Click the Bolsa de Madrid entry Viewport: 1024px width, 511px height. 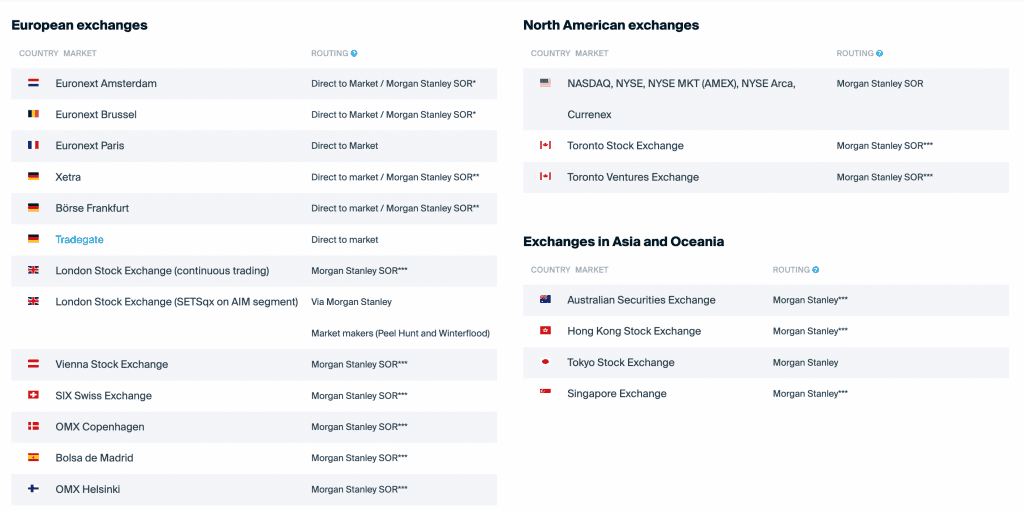pyautogui.click(x=94, y=458)
